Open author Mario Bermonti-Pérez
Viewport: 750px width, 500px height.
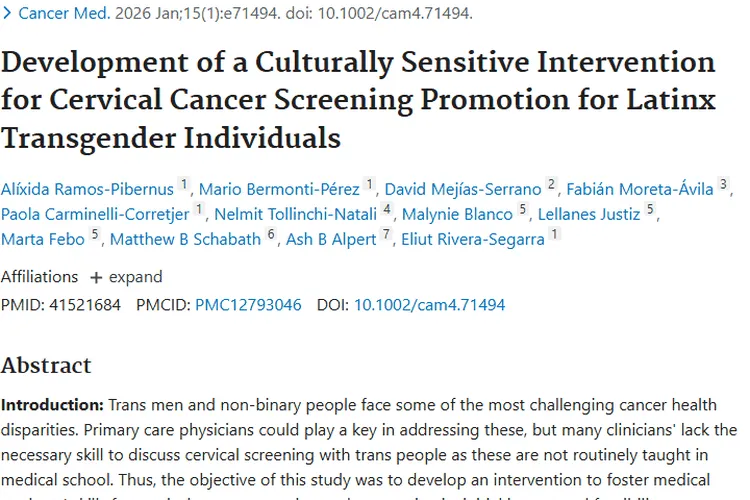tap(280, 189)
